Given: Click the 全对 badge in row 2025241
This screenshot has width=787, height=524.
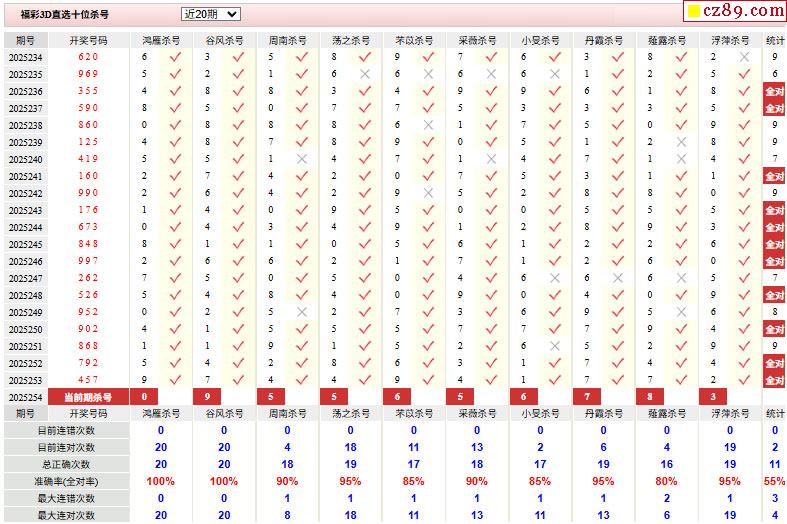Looking at the screenshot, I should [774, 176].
